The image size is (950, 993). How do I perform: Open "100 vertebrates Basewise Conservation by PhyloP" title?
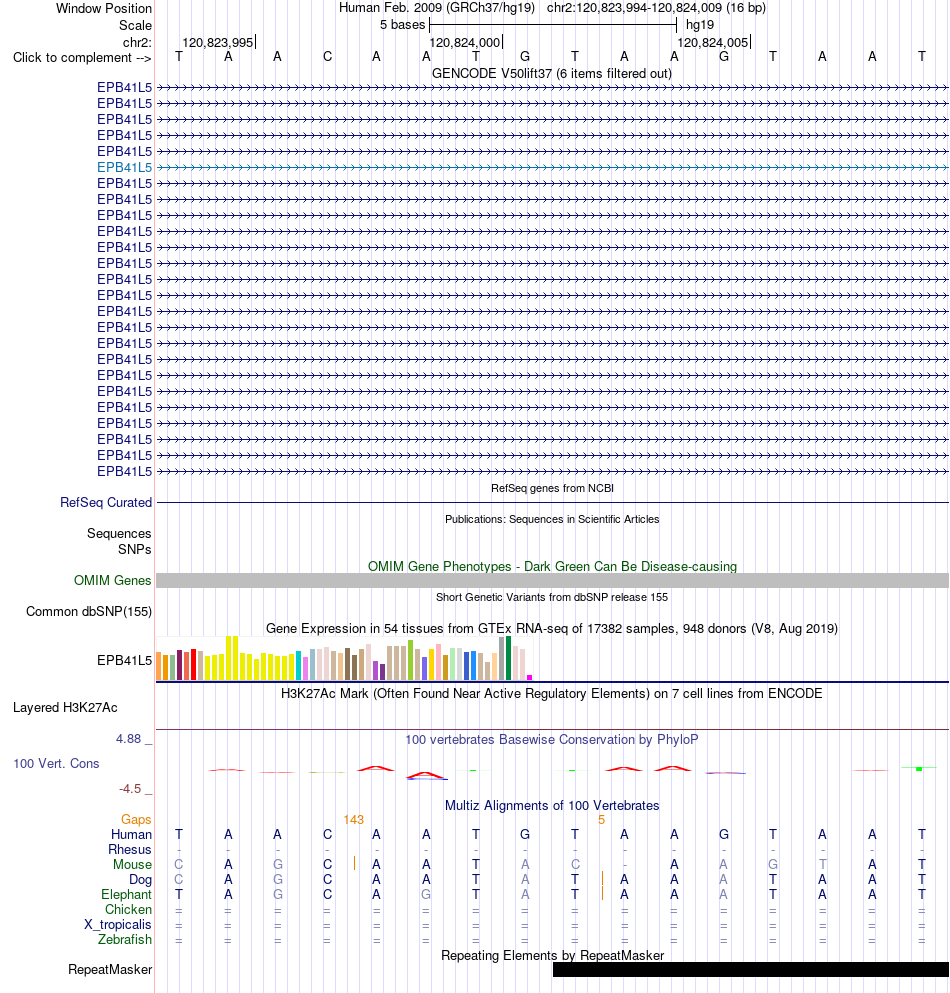click(x=552, y=739)
